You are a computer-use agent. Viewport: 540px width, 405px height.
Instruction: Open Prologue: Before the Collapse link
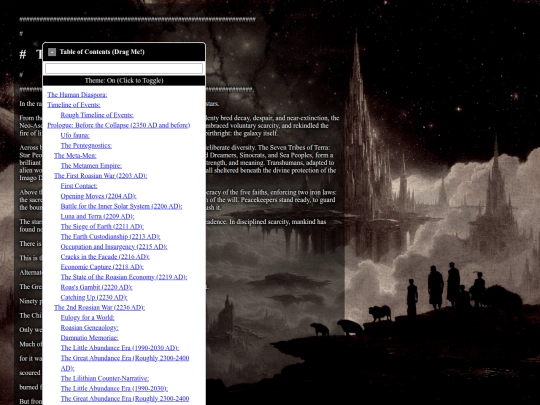tap(118, 125)
